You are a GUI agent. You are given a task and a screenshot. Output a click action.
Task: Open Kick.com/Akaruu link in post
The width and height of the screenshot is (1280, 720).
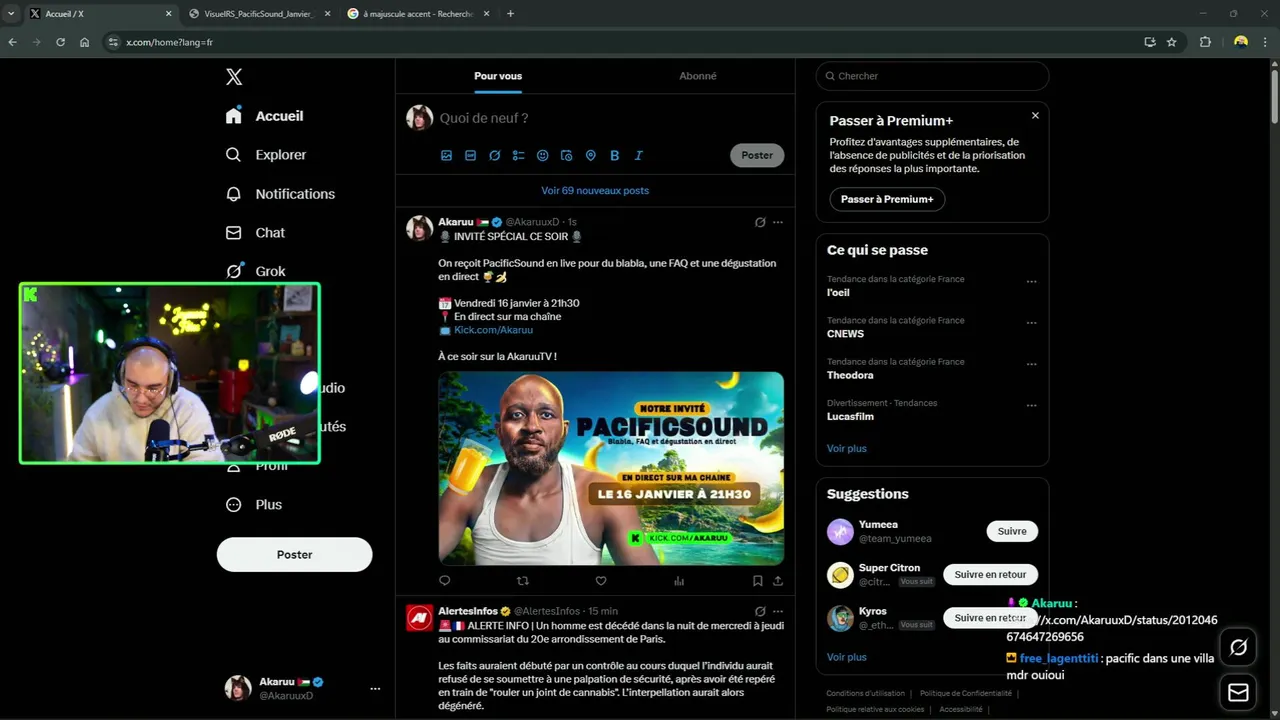pos(493,330)
